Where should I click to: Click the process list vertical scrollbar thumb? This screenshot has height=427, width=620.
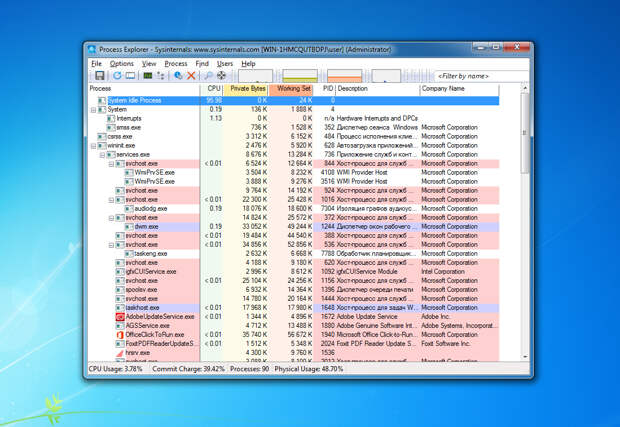tap(525, 133)
